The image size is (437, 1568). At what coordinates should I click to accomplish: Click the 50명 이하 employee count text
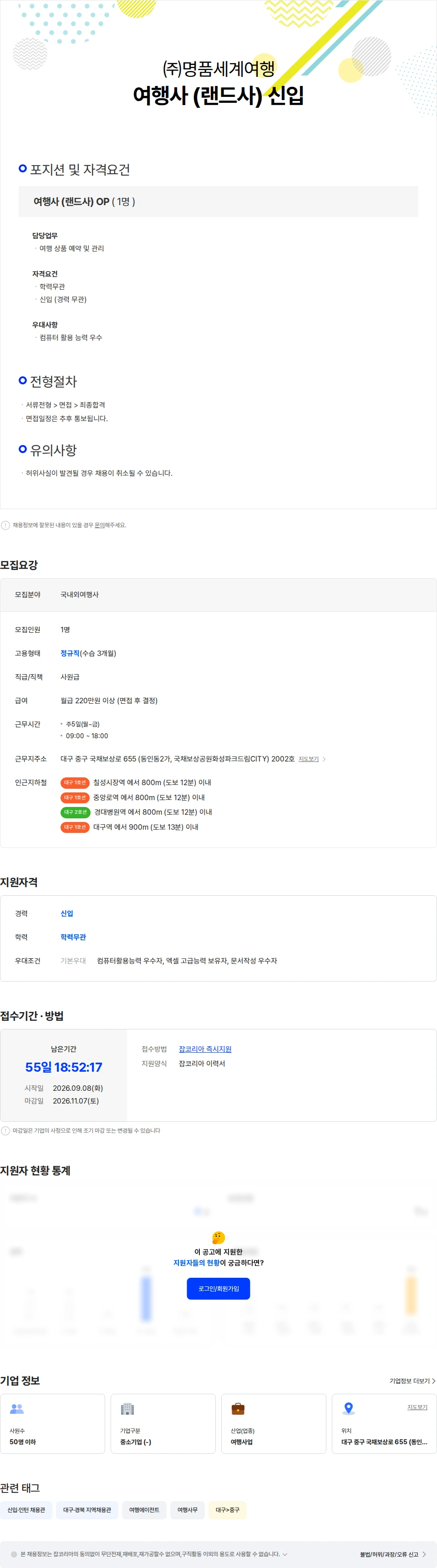pos(23,1442)
